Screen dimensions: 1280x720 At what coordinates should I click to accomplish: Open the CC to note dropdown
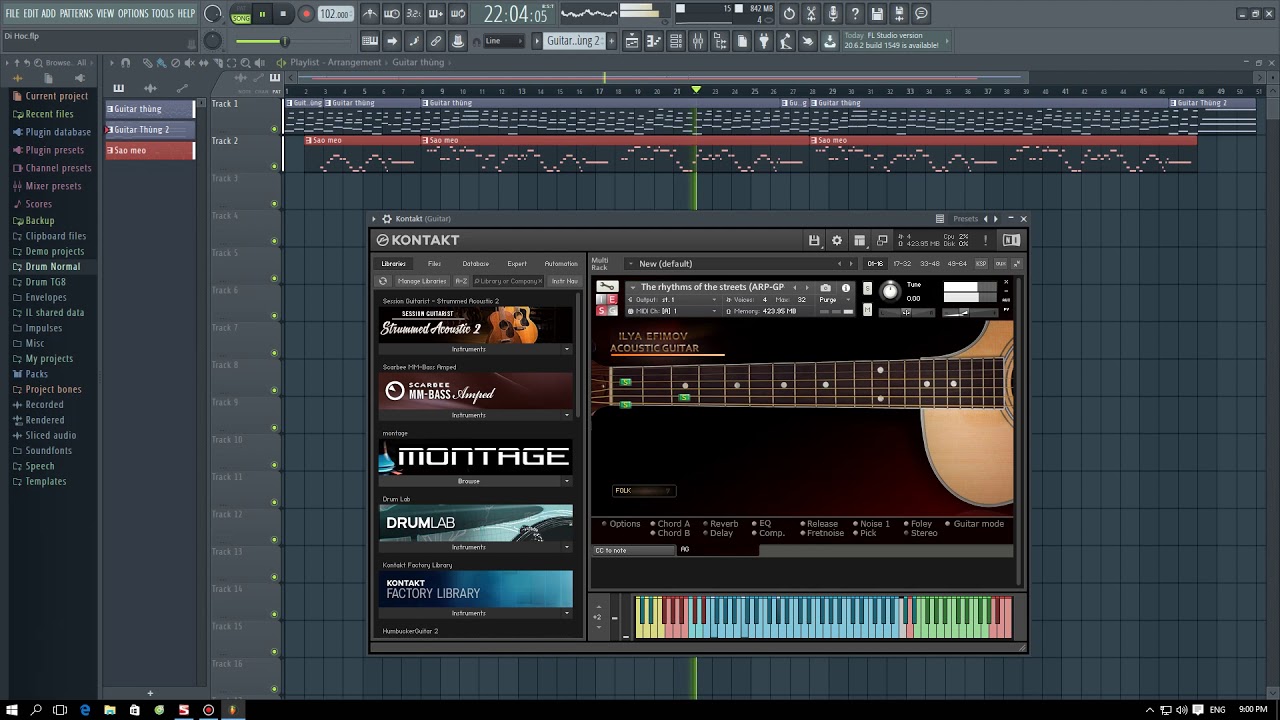click(x=635, y=550)
